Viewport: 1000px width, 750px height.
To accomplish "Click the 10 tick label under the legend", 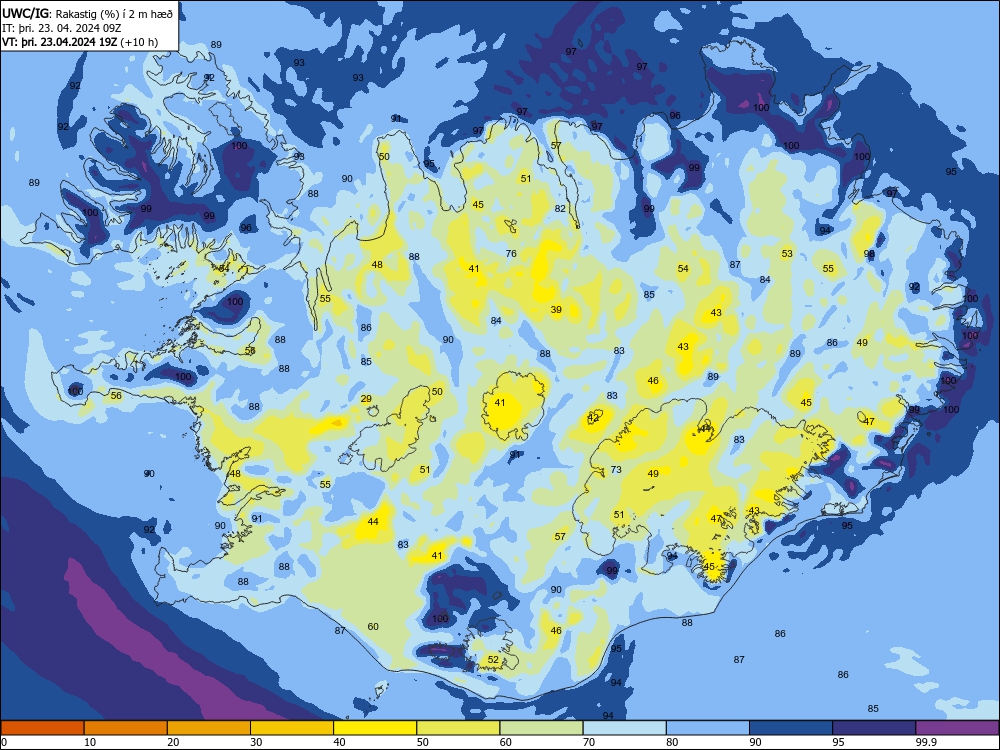I will coord(90,742).
